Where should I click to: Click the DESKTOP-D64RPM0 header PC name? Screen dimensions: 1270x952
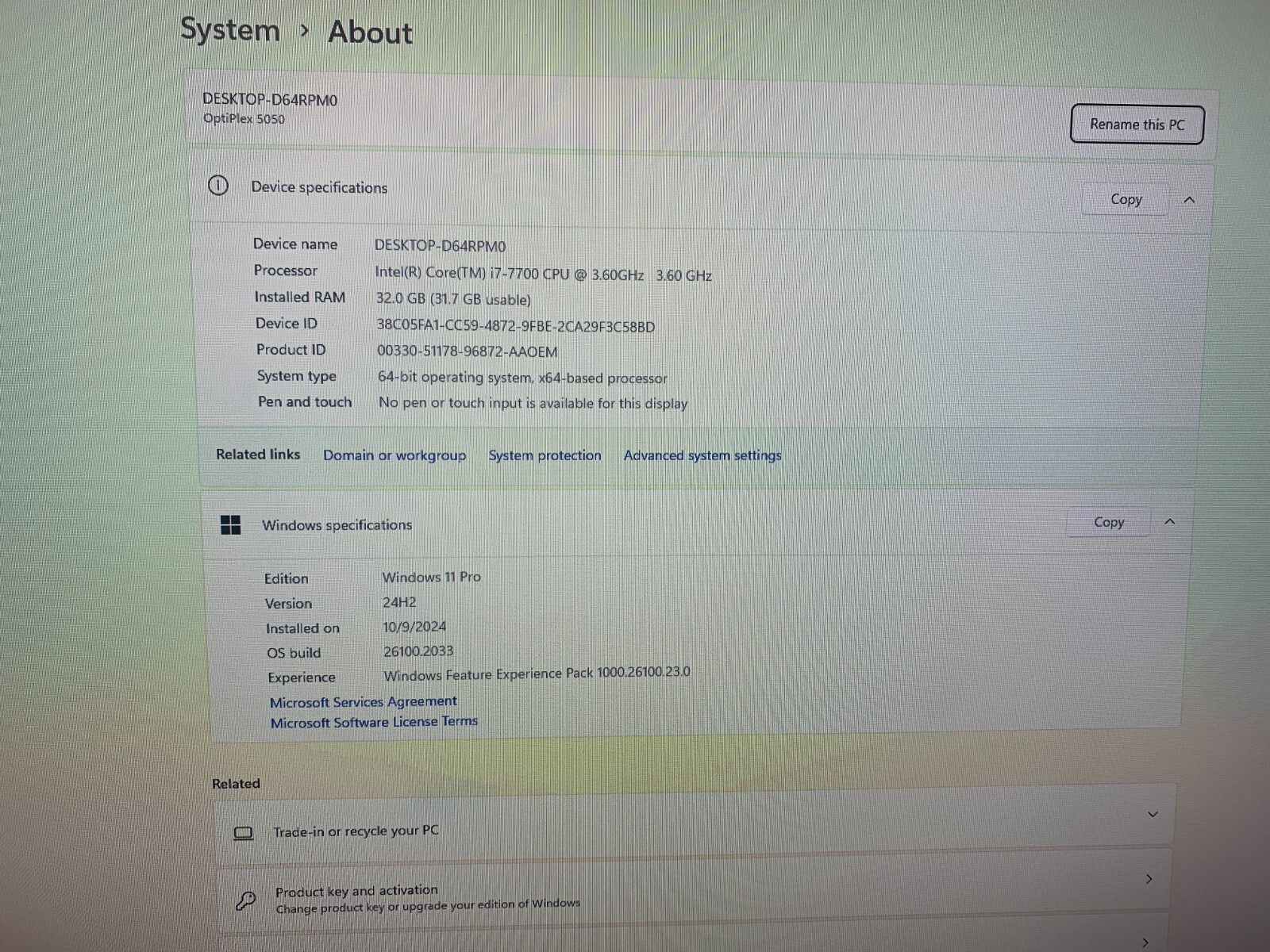[x=270, y=100]
